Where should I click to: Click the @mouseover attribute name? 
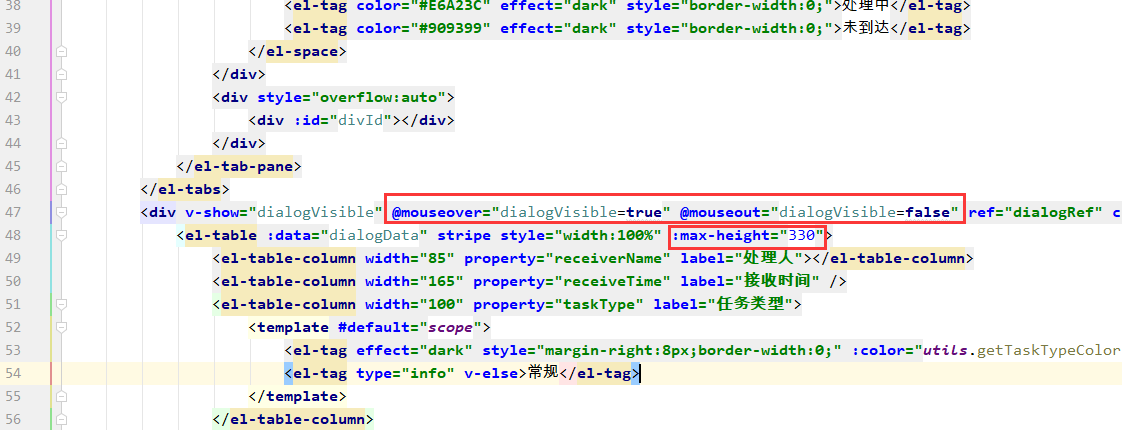436,212
